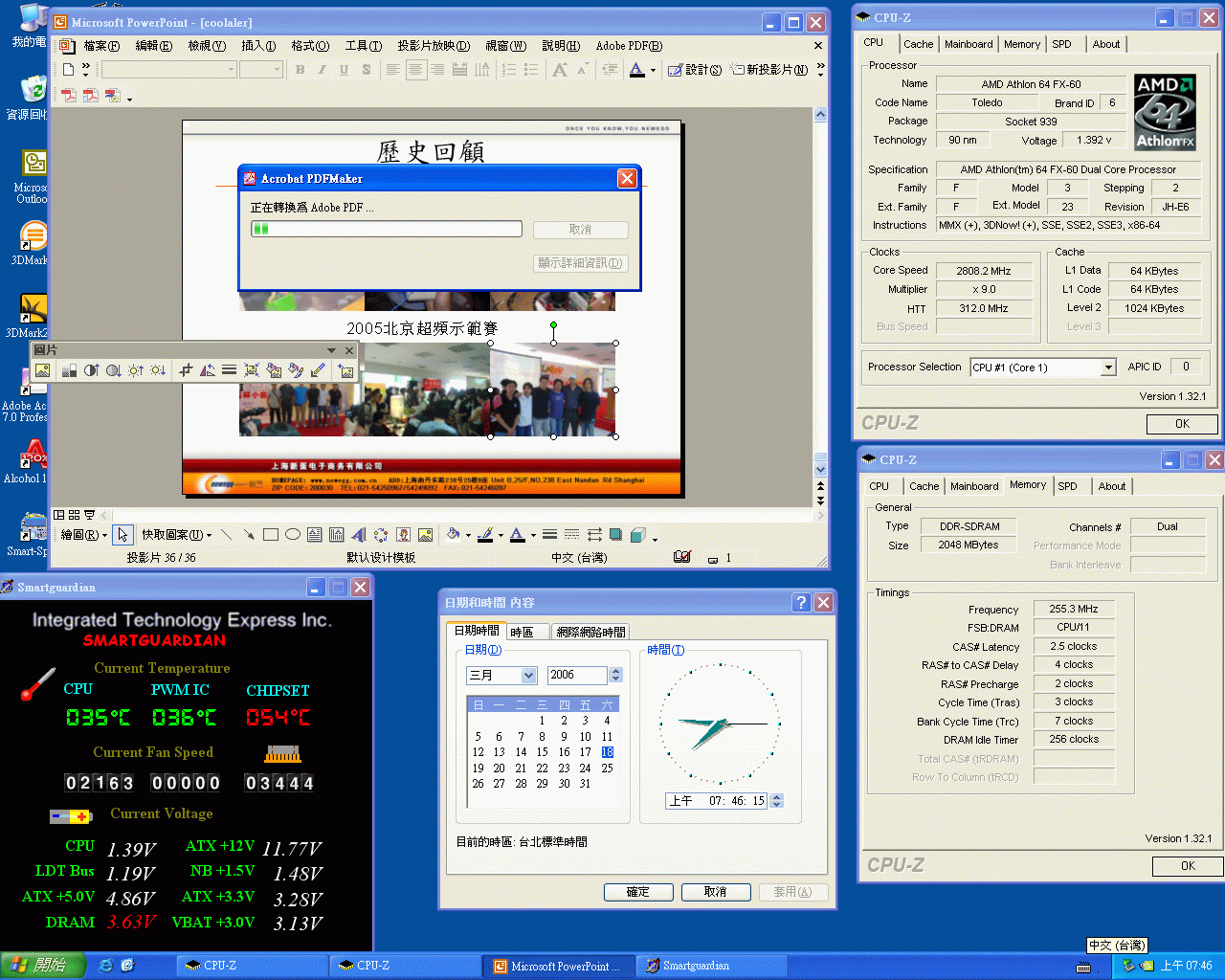Viewport: 1225px width, 980px height.
Task: Click the Start (開始) button
Action: (42, 966)
